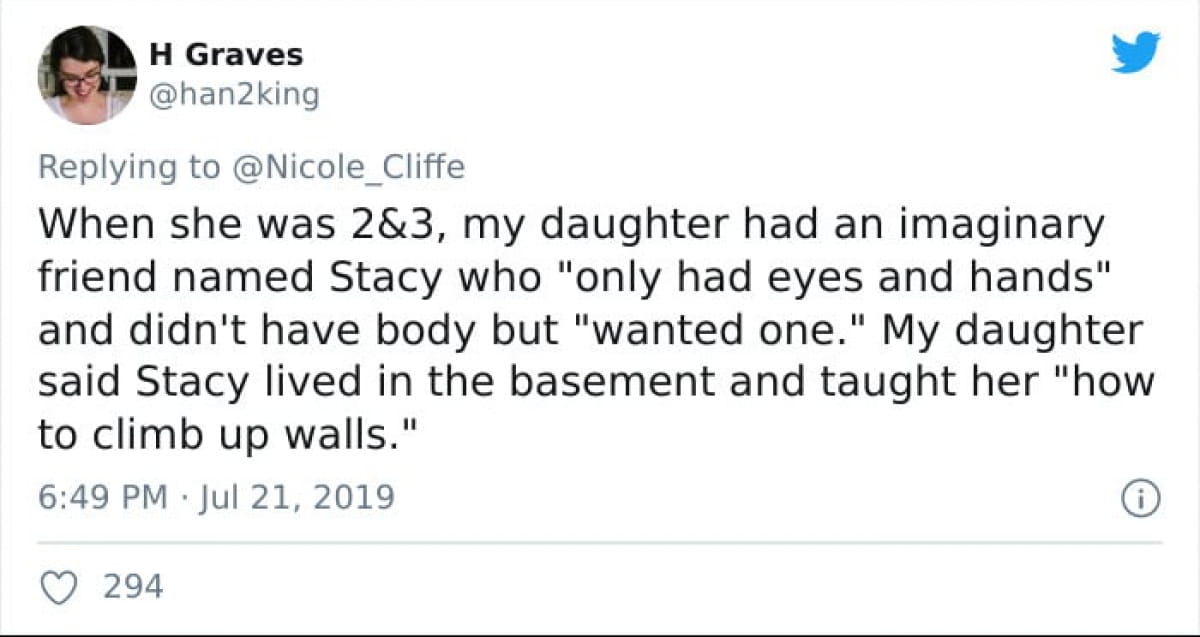Like the tweet with the heart icon
This screenshot has height=637, width=1200.
(x=63, y=587)
